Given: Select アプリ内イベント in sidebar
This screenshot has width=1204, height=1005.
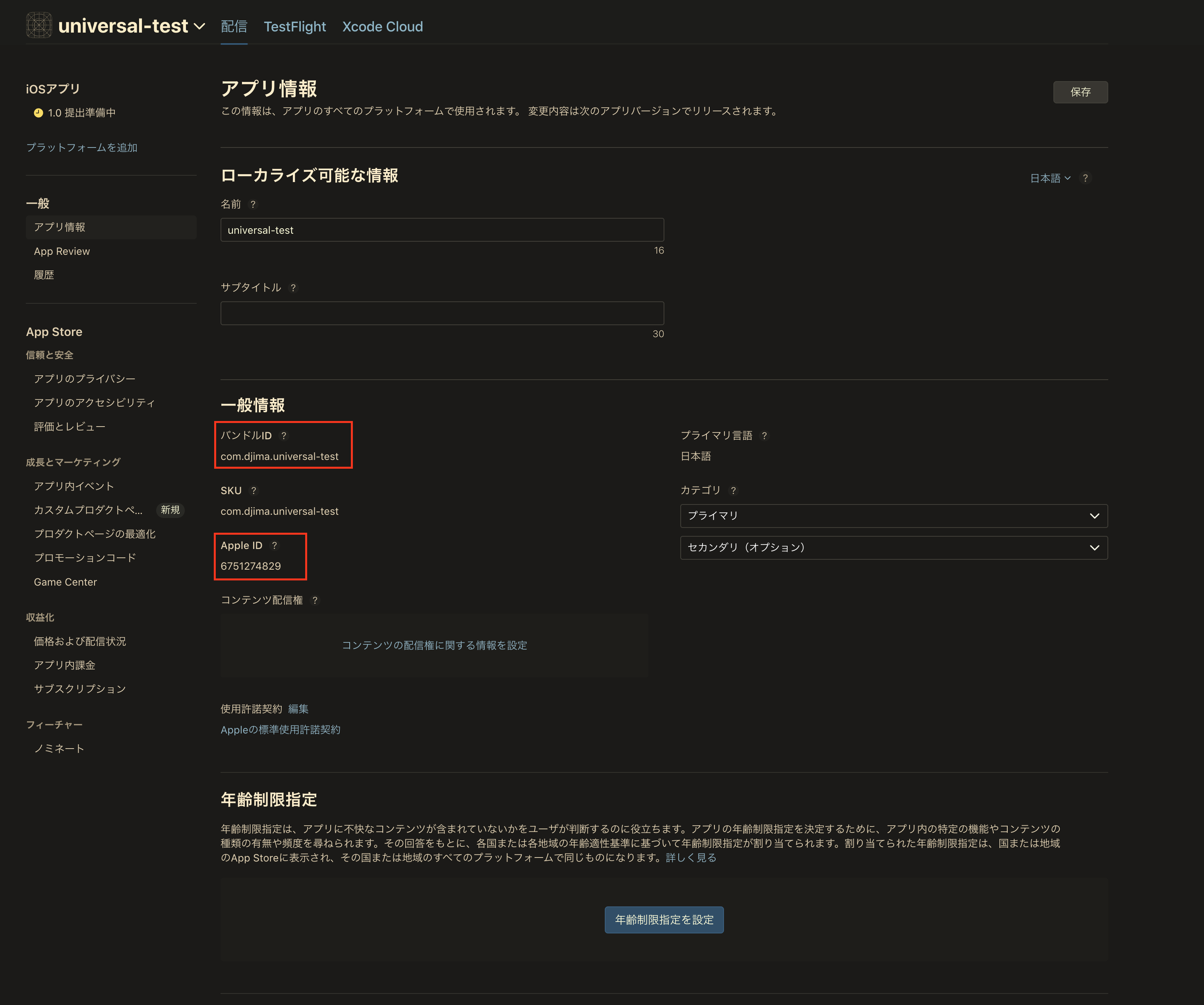Looking at the screenshot, I should pyautogui.click(x=74, y=486).
